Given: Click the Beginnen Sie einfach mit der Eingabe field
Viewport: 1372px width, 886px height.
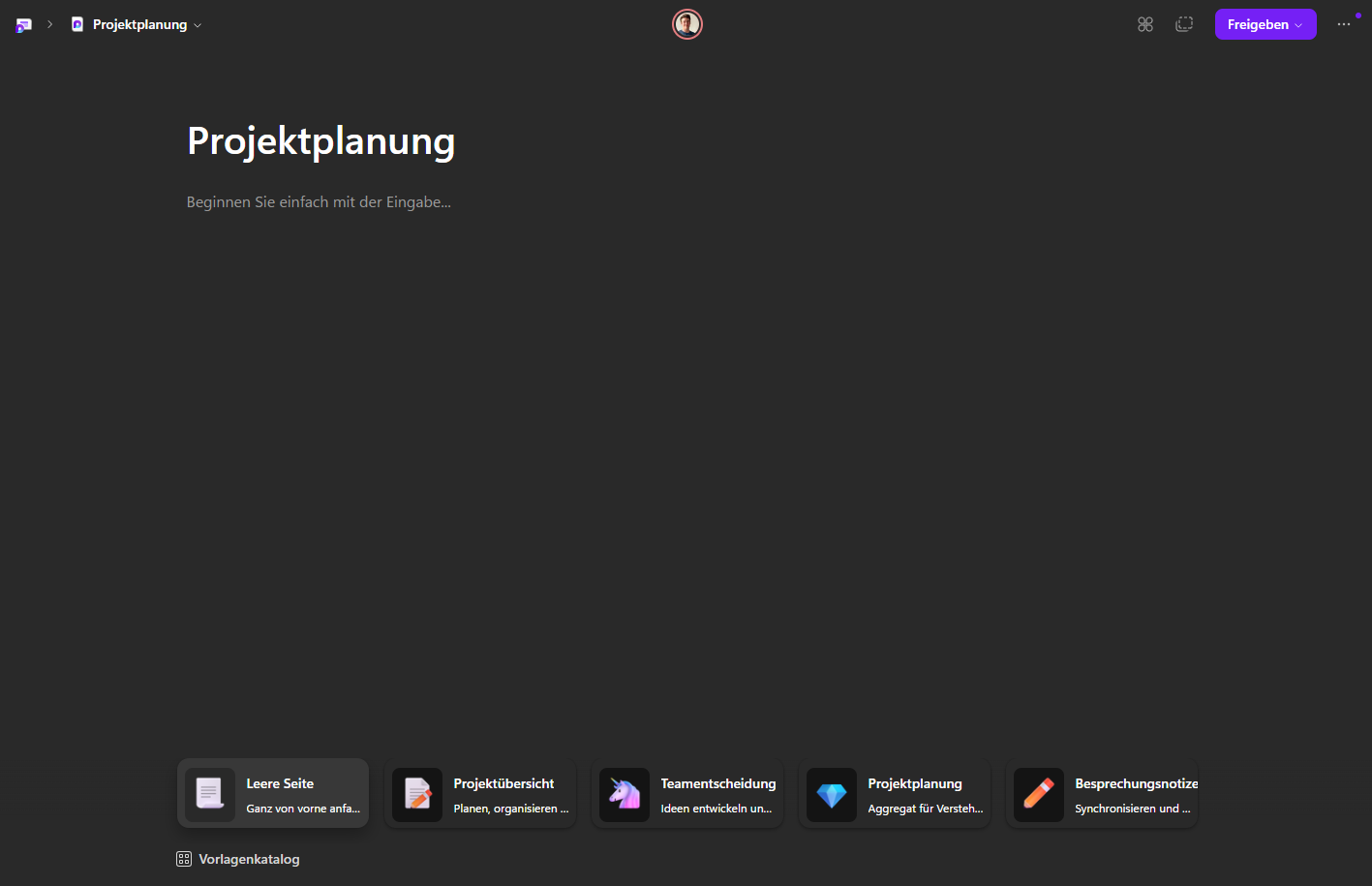Looking at the screenshot, I should coord(319,201).
